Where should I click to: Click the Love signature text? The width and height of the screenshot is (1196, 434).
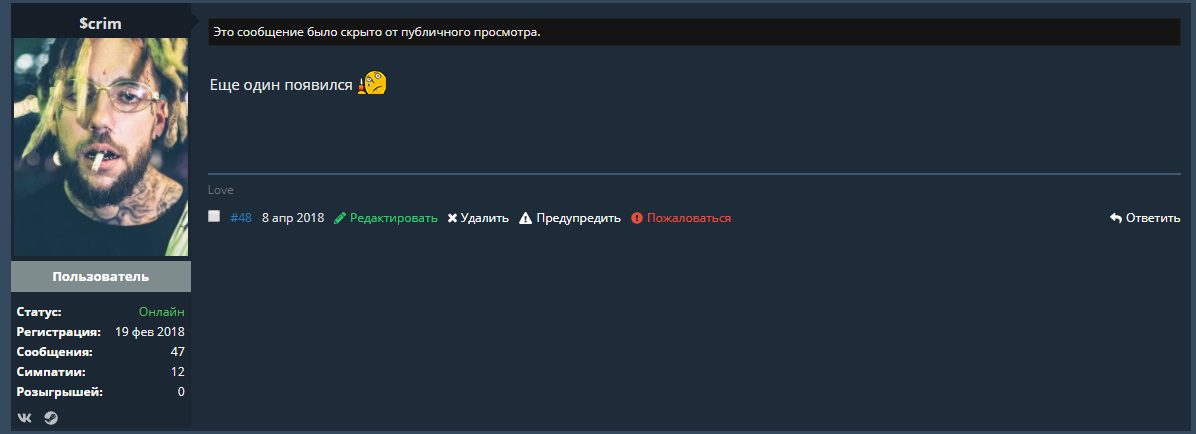pos(220,190)
